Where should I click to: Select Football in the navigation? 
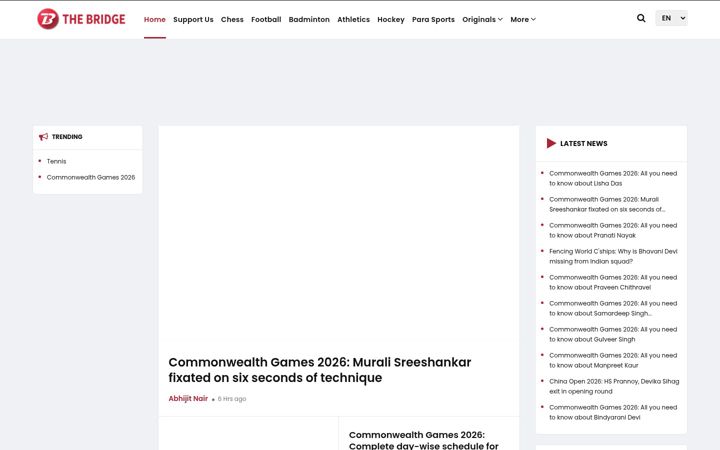click(x=266, y=19)
